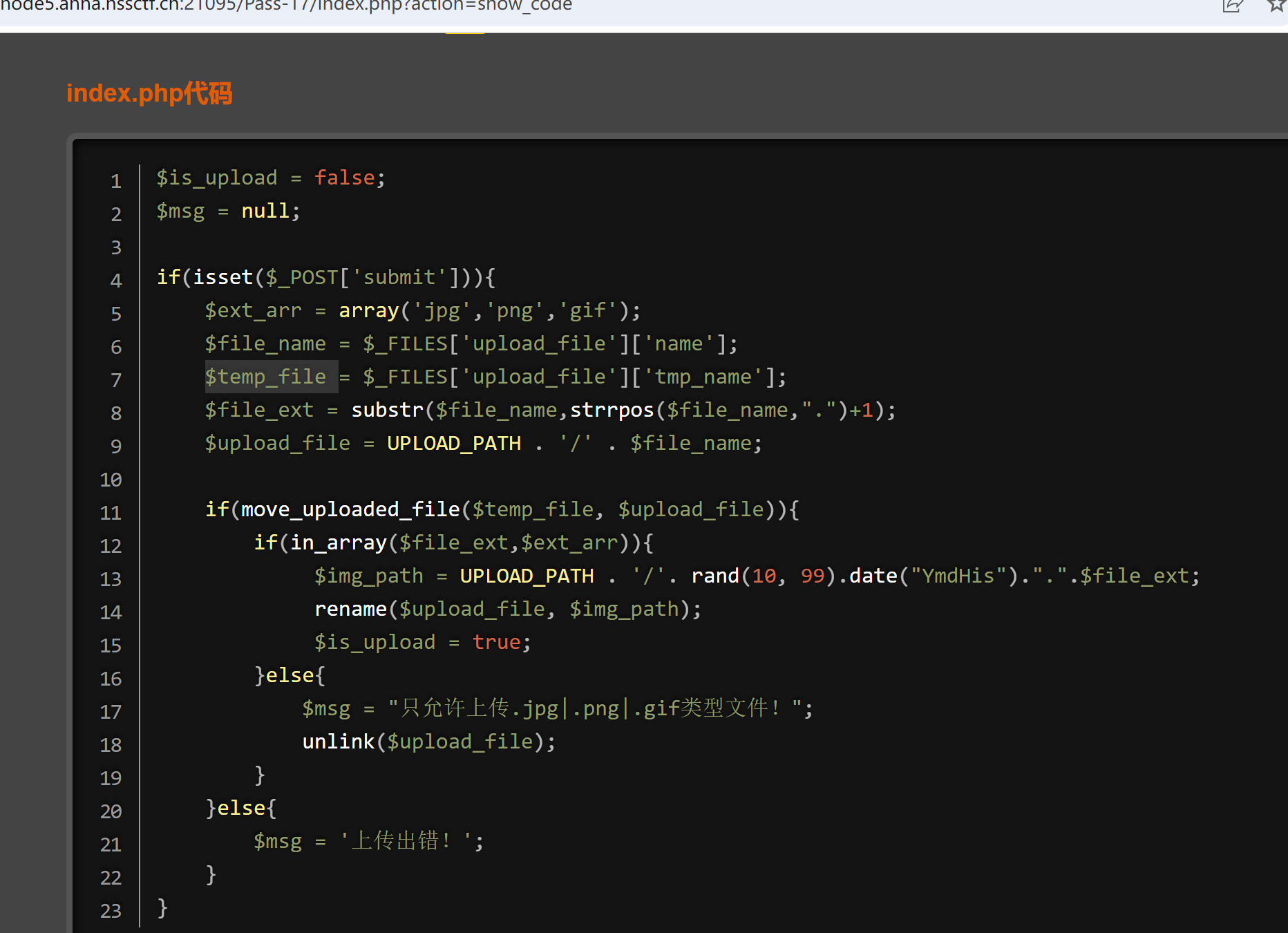Click the word false on line 1
The width and height of the screenshot is (1288, 933).
tap(344, 178)
